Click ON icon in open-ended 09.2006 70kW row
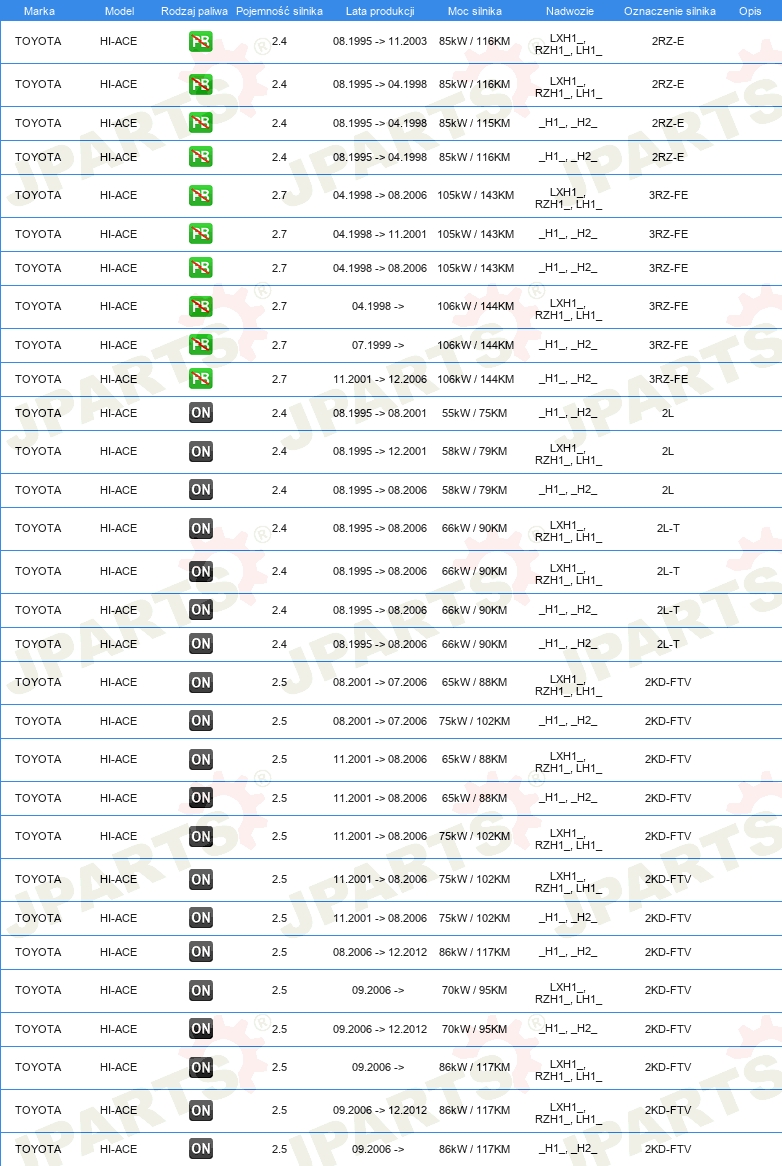The image size is (782, 1166). [x=201, y=991]
